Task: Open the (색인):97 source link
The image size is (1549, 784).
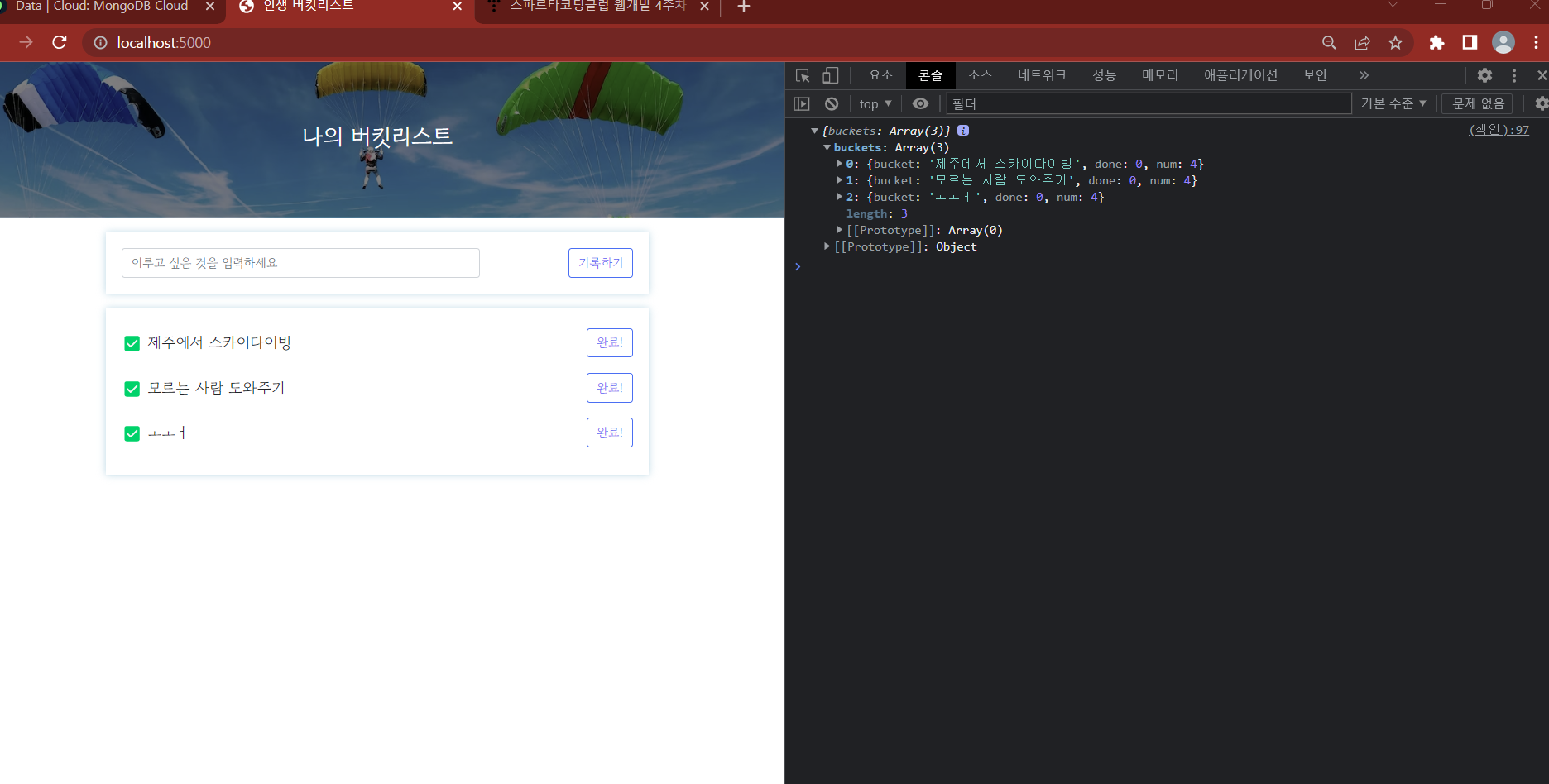Action: (1499, 130)
